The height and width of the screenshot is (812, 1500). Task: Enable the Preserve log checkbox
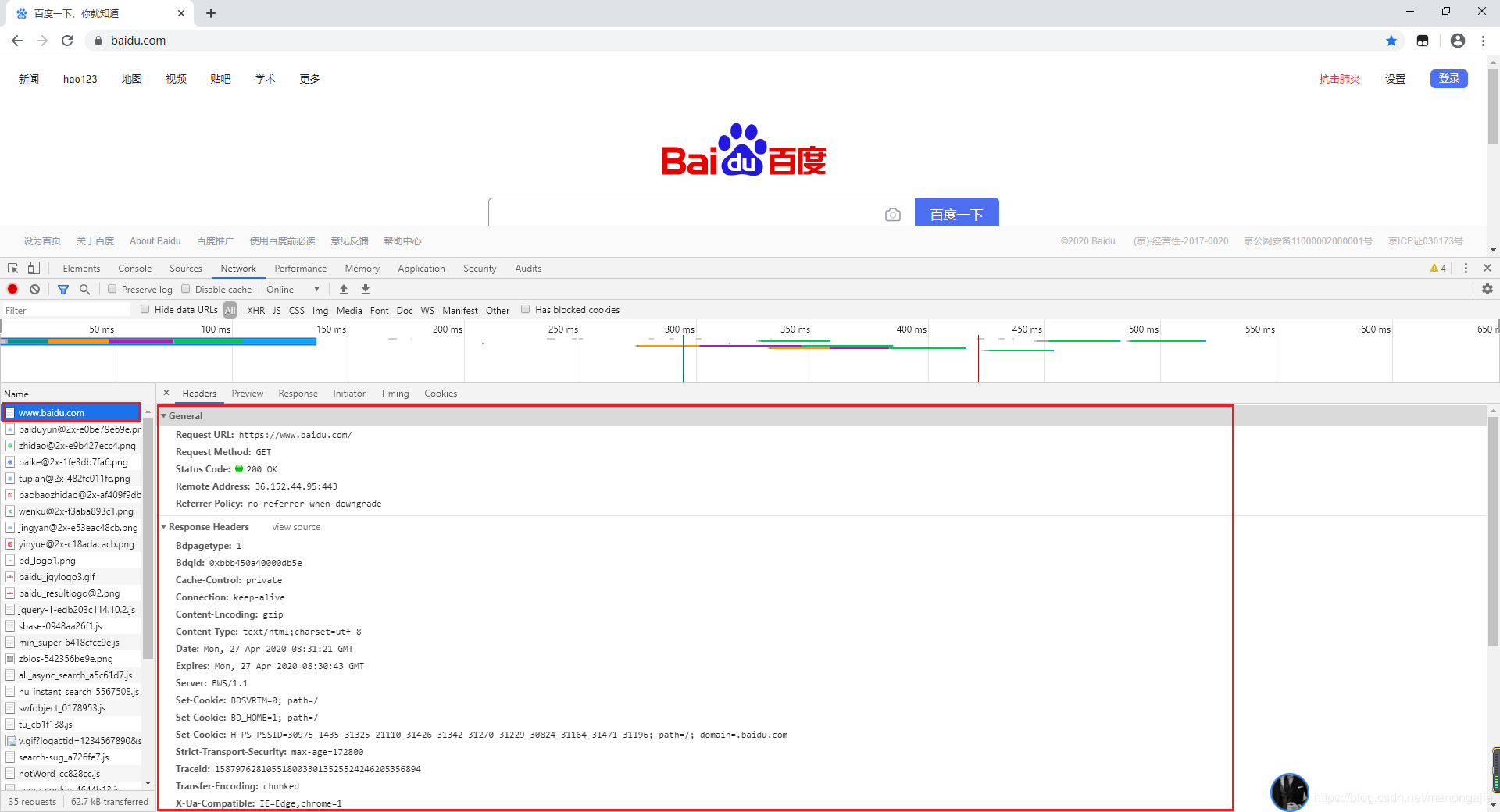click(x=112, y=289)
